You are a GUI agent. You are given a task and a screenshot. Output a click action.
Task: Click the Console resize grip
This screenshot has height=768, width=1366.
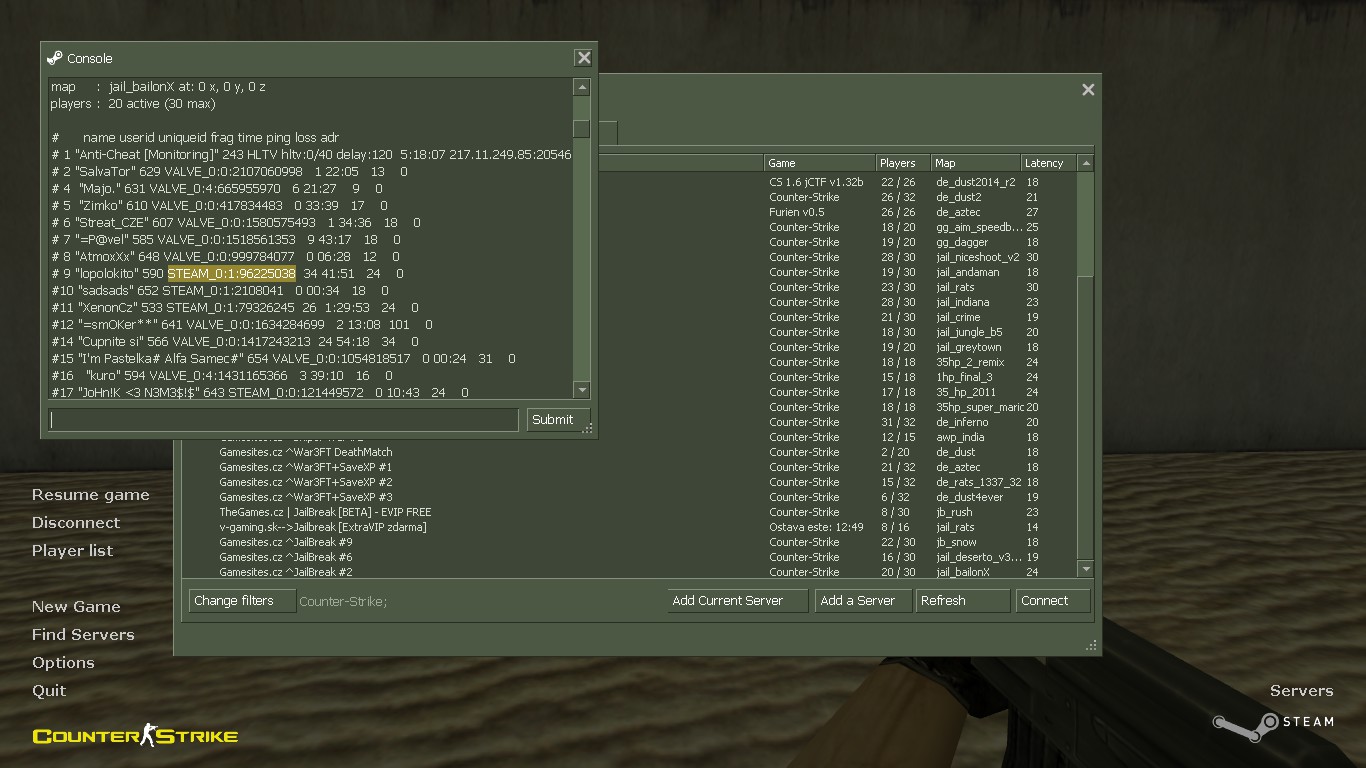(589, 429)
